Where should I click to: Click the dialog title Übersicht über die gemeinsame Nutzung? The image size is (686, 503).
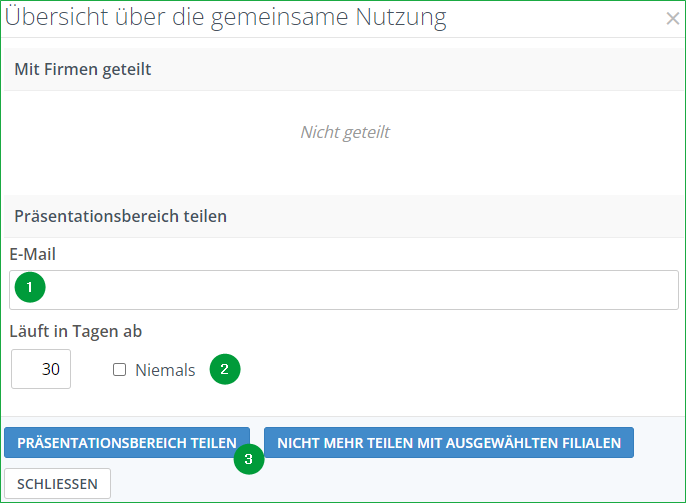(x=227, y=17)
